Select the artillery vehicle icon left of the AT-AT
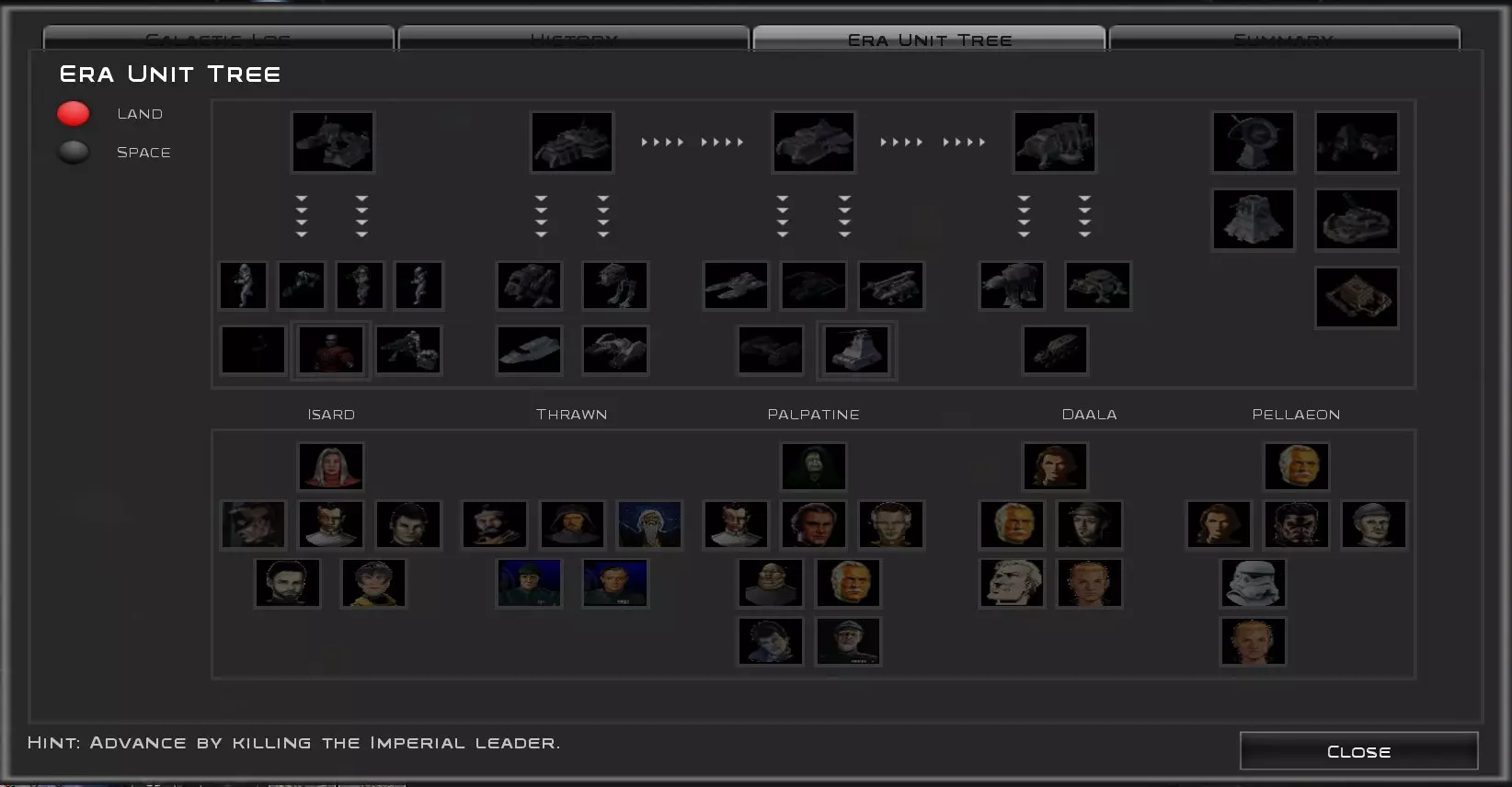This screenshot has height=787, width=1512. (x=891, y=285)
